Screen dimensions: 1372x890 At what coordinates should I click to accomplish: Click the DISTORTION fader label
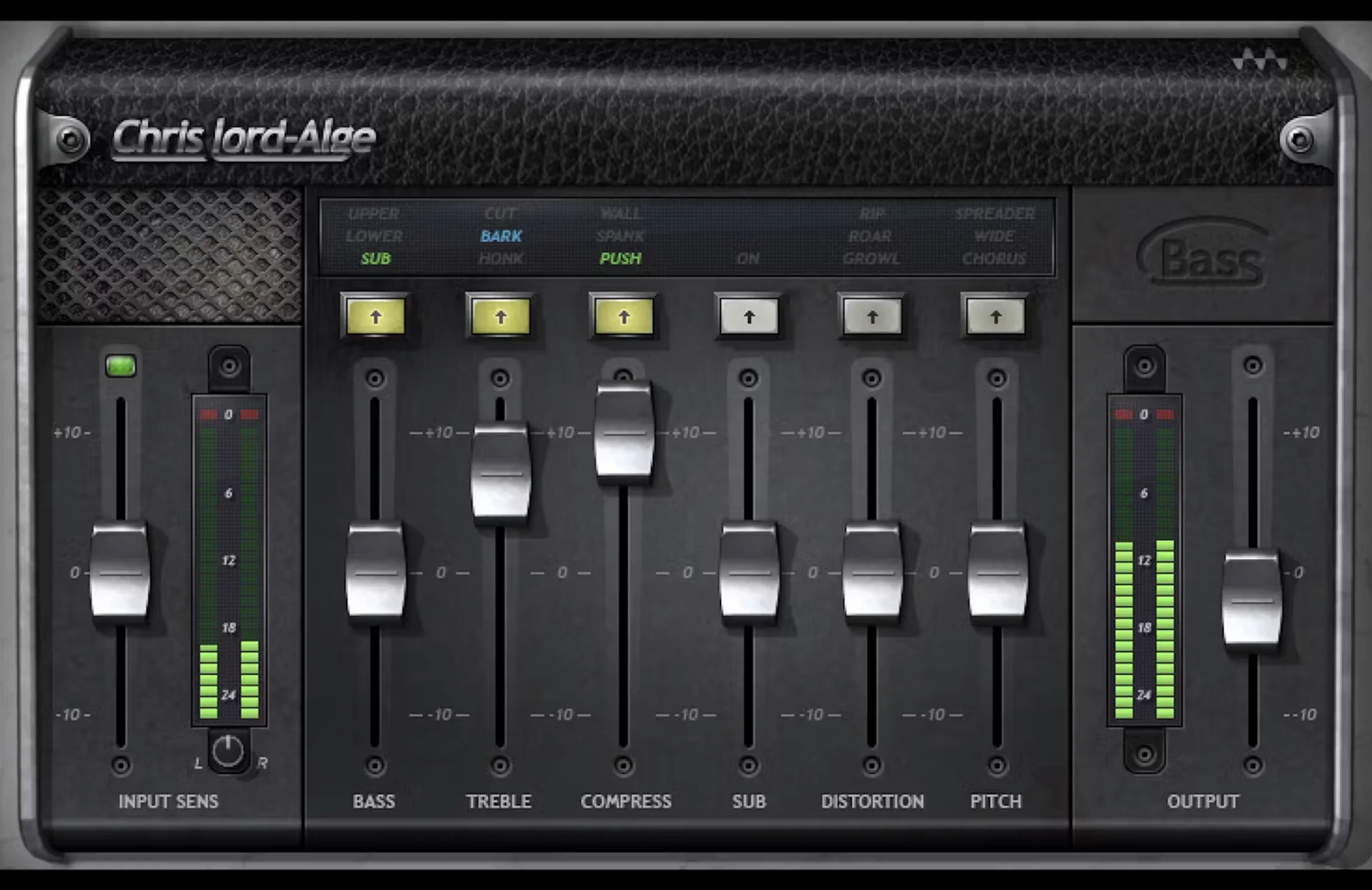[872, 802]
